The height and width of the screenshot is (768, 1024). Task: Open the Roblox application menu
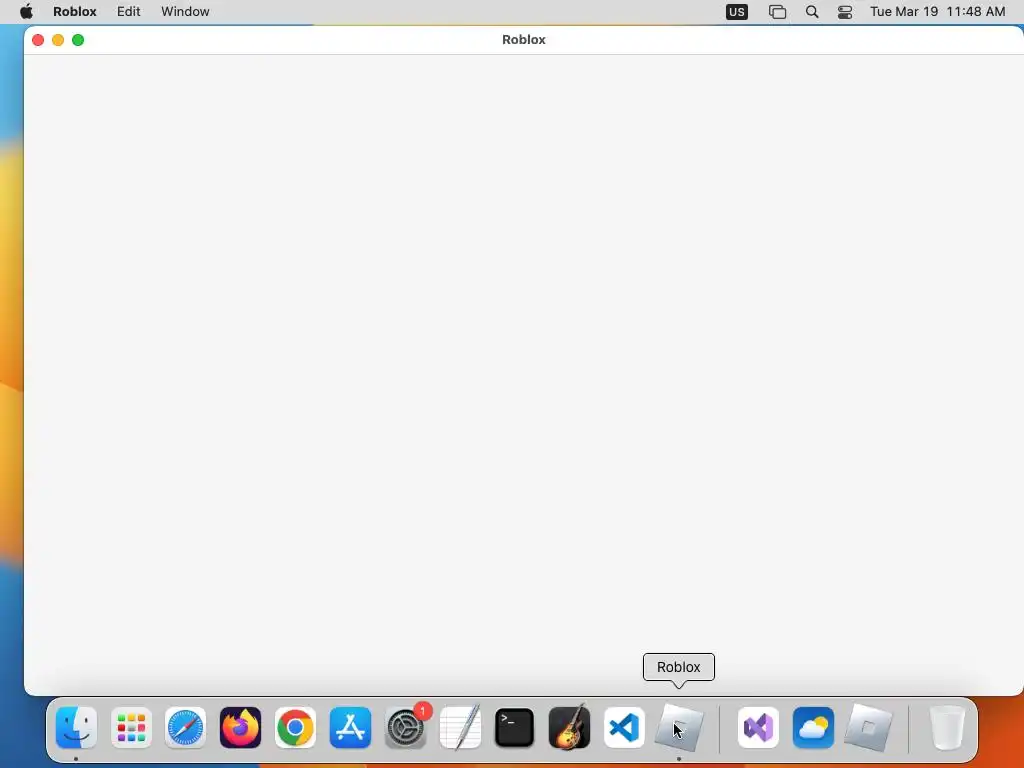pyautogui.click(x=74, y=12)
